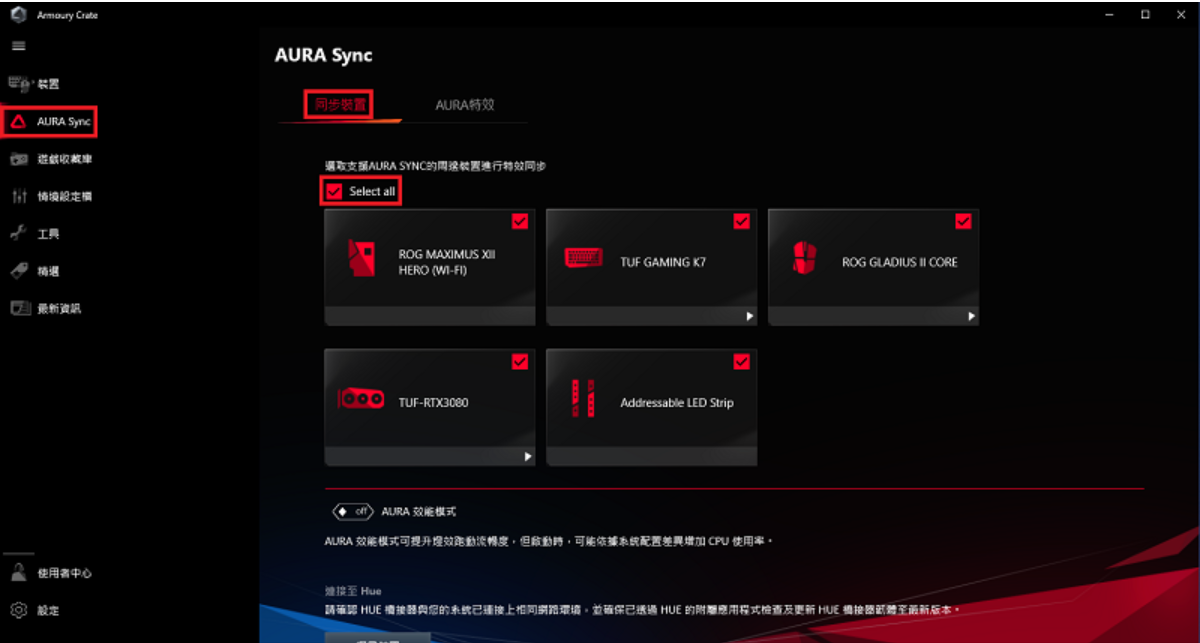This screenshot has width=1200, height=643.
Task: Click the TUF GAMING K7 keyboard icon
Action: click(583, 259)
